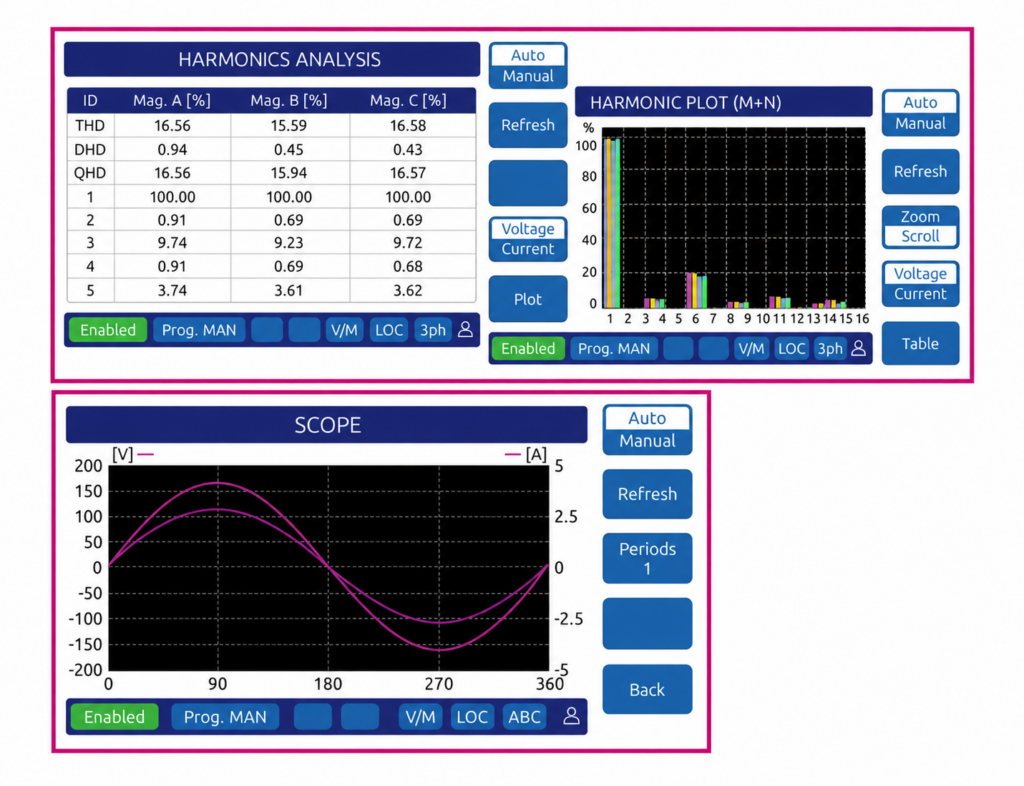Click user icon in Harmonics Analysis status bar

[465, 330]
